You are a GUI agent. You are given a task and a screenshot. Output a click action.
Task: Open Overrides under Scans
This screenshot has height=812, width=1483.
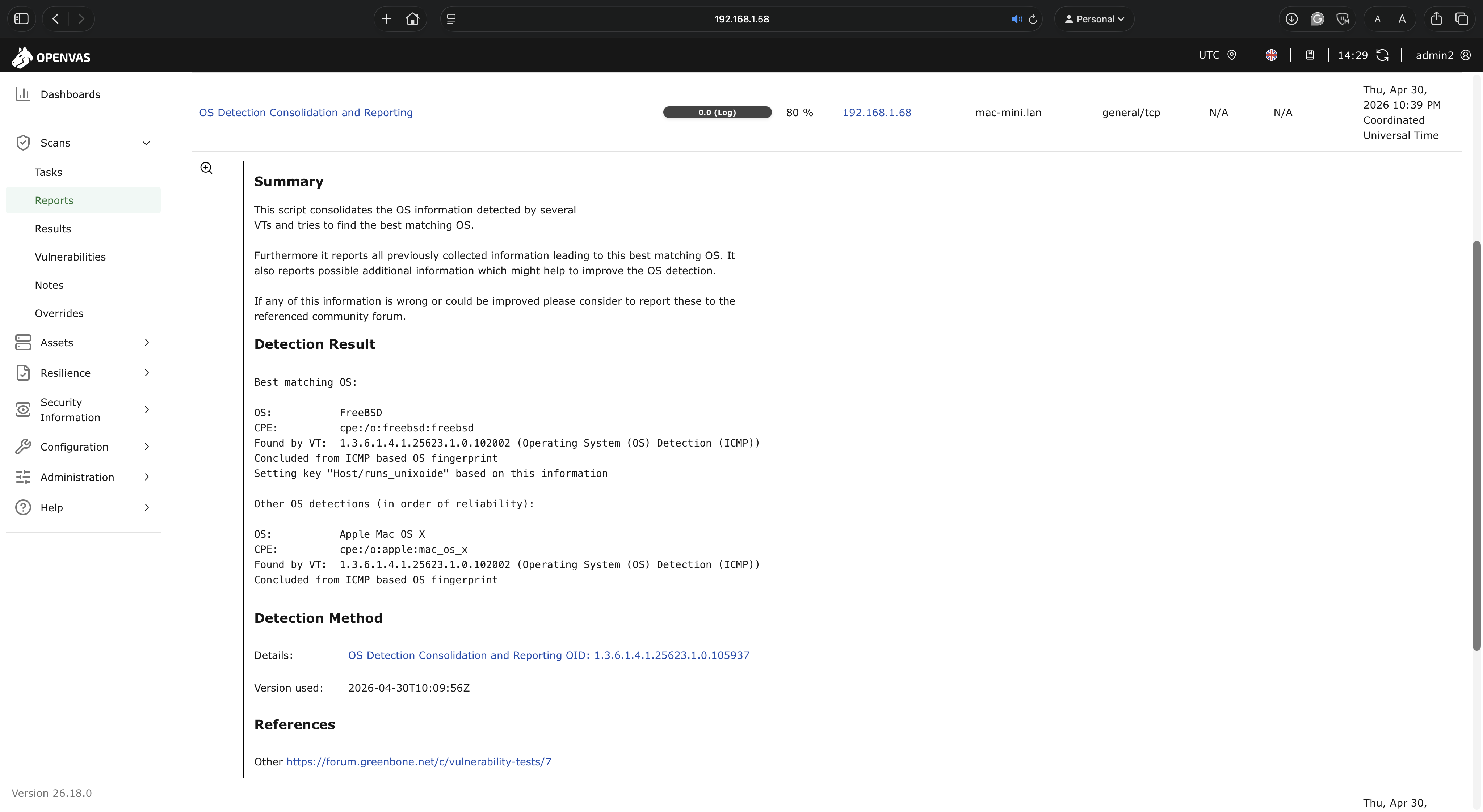(59, 313)
